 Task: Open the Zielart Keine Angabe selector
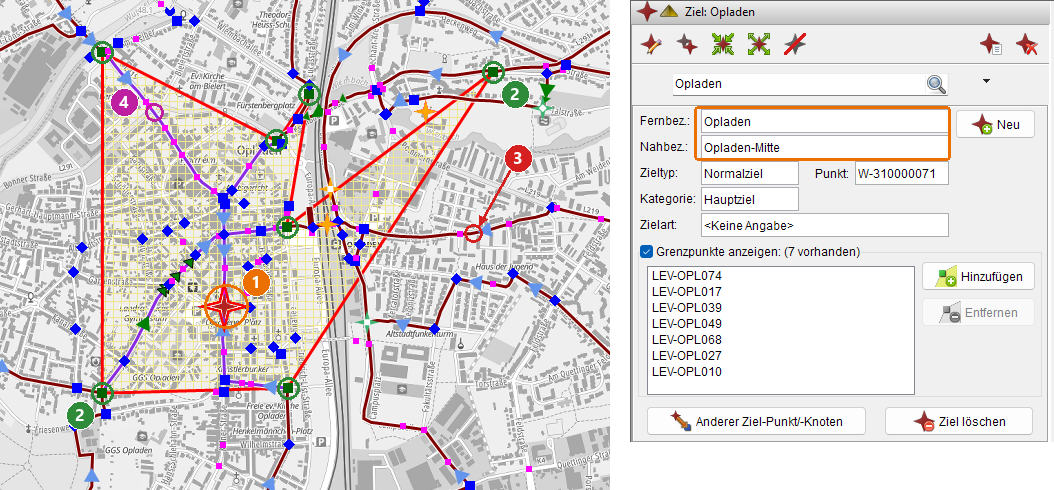tap(824, 225)
